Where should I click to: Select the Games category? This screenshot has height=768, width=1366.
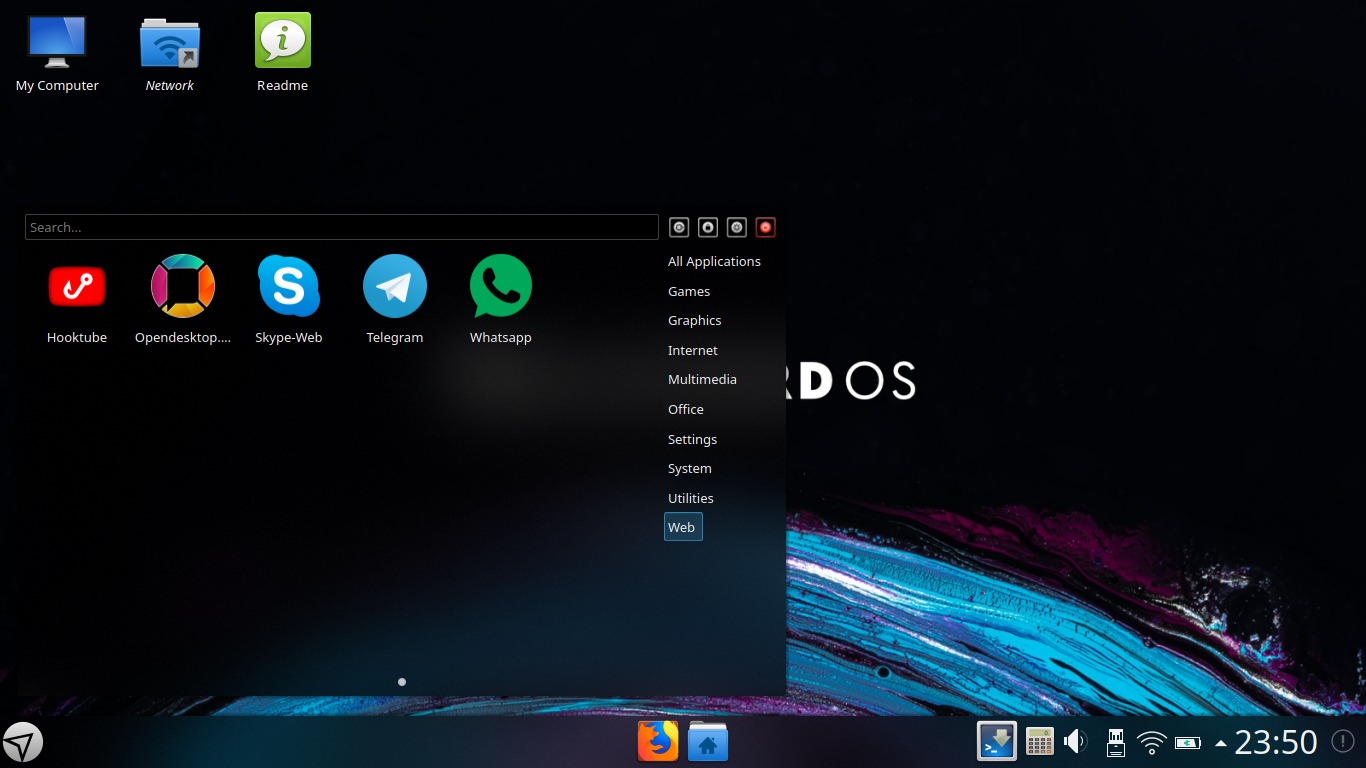click(689, 292)
